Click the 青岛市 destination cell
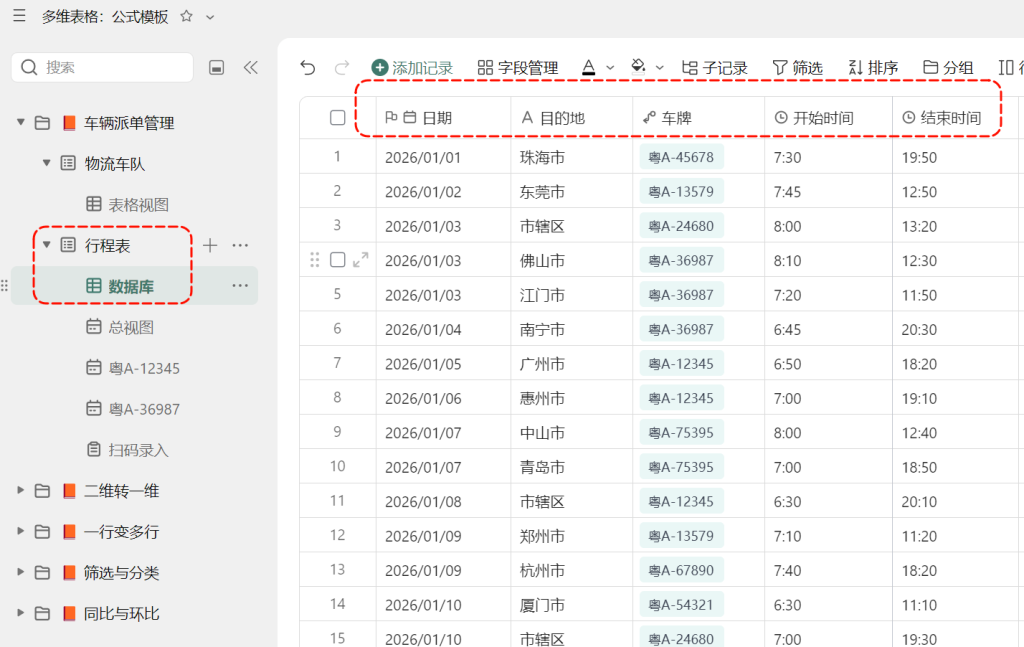Viewport: 1024px width, 647px height. click(x=571, y=467)
